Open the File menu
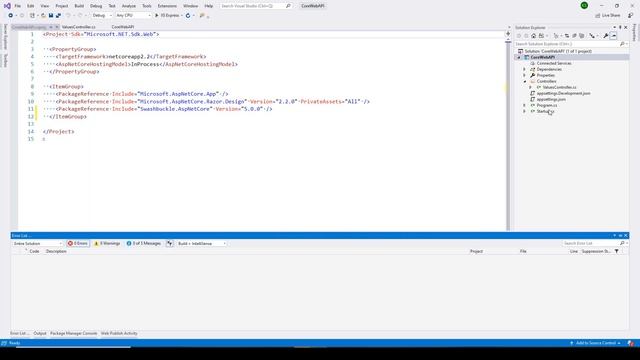This screenshot has width=640, height=360. (x=18, y=6)
